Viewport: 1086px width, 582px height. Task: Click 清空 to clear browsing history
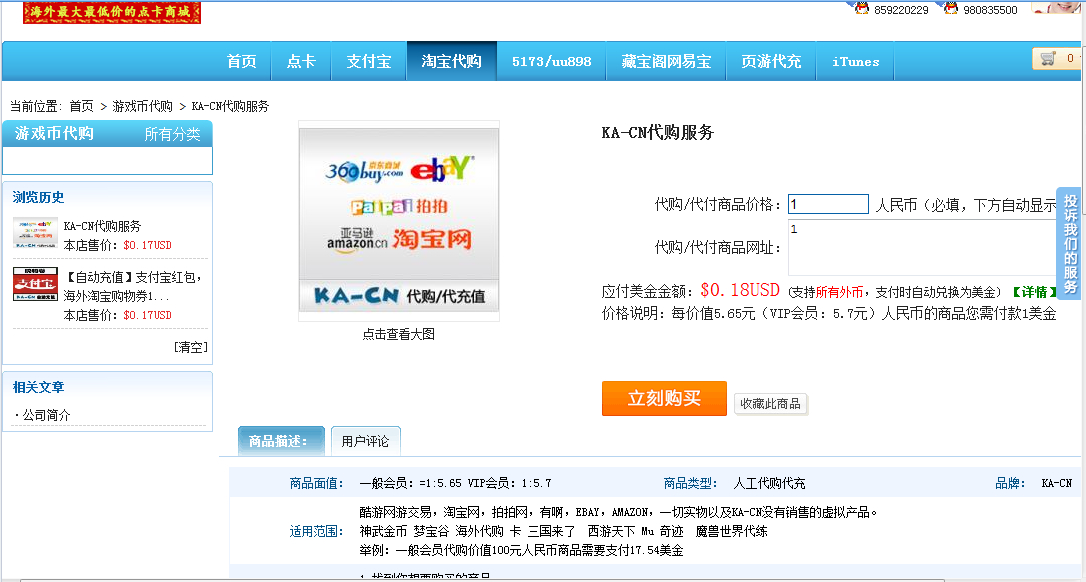click(190, 347)
